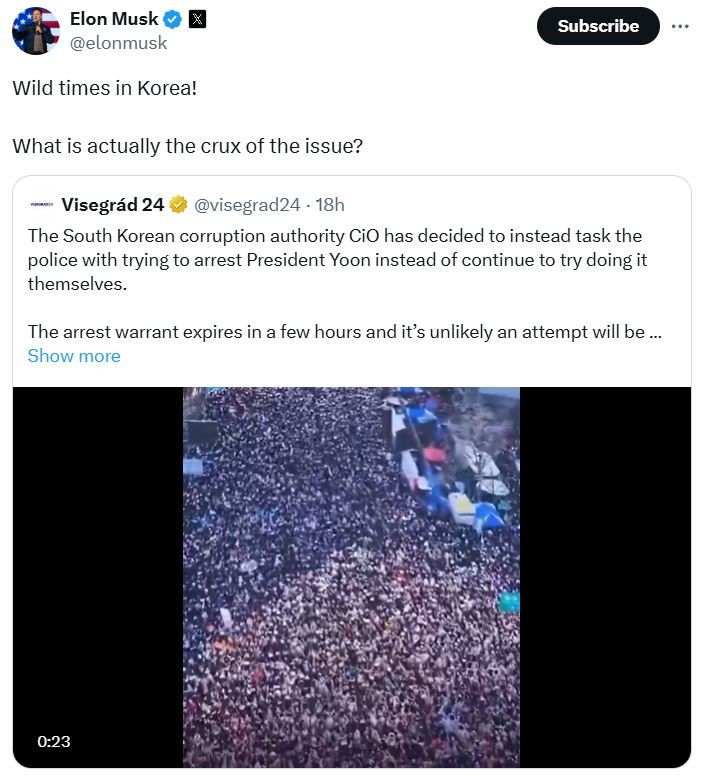Open the Elon Musk display name link
Screen dimensions: 701x776
pos(113,19)
